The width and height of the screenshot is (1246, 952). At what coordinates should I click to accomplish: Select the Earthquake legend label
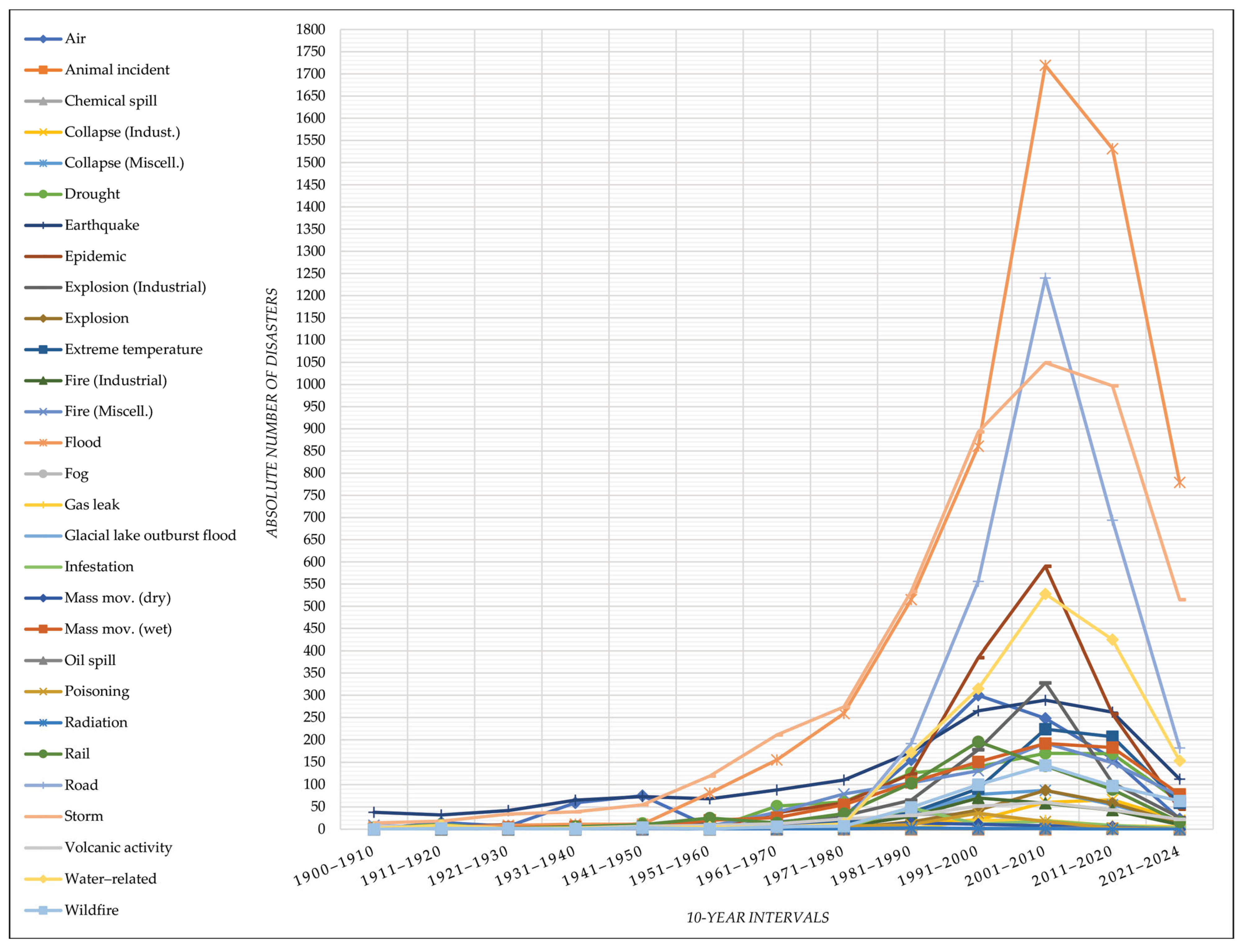(102, 226)
